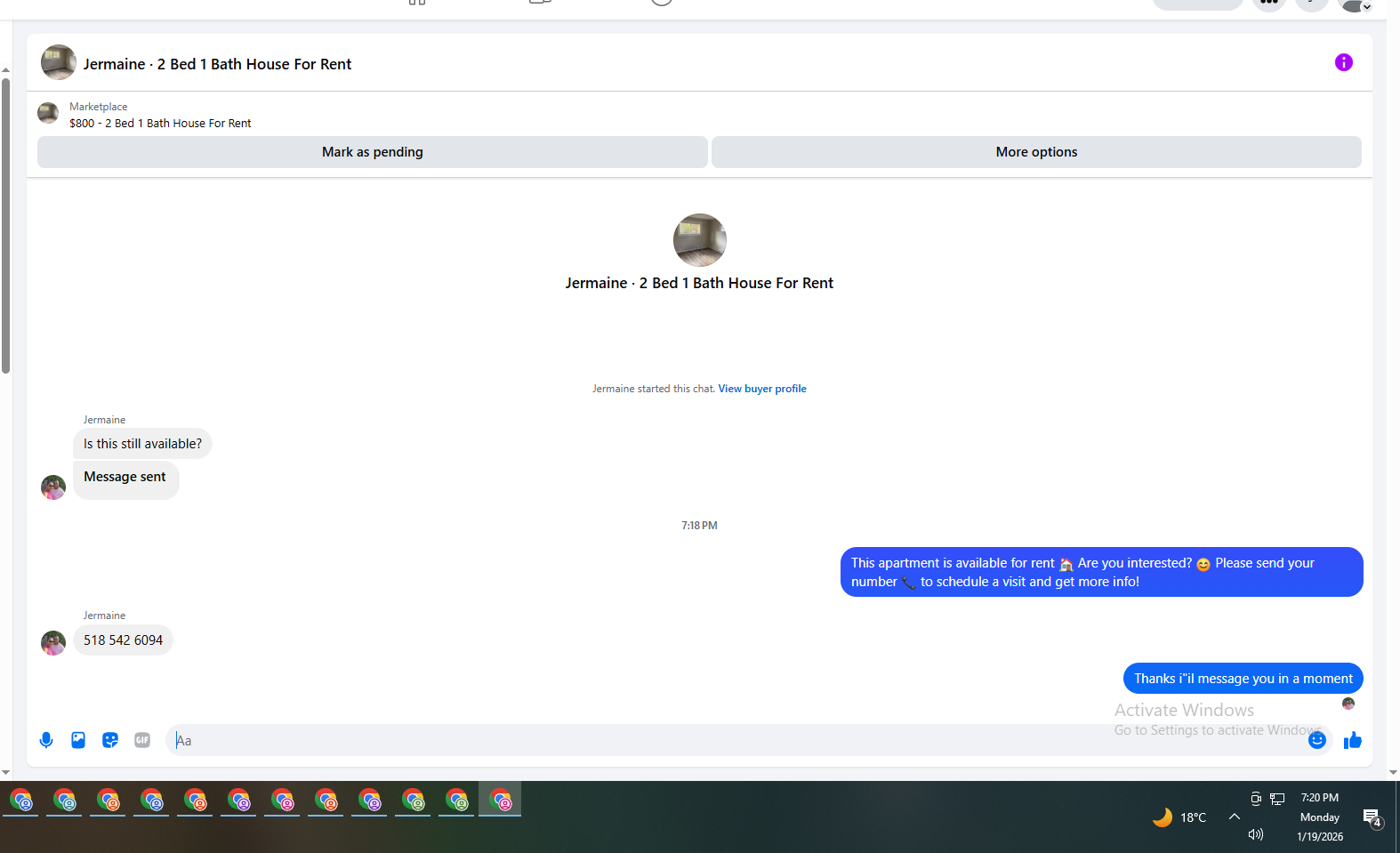Open the volume control in system tray
This screenshot has height=853, width=1400.
point(1255,834)
